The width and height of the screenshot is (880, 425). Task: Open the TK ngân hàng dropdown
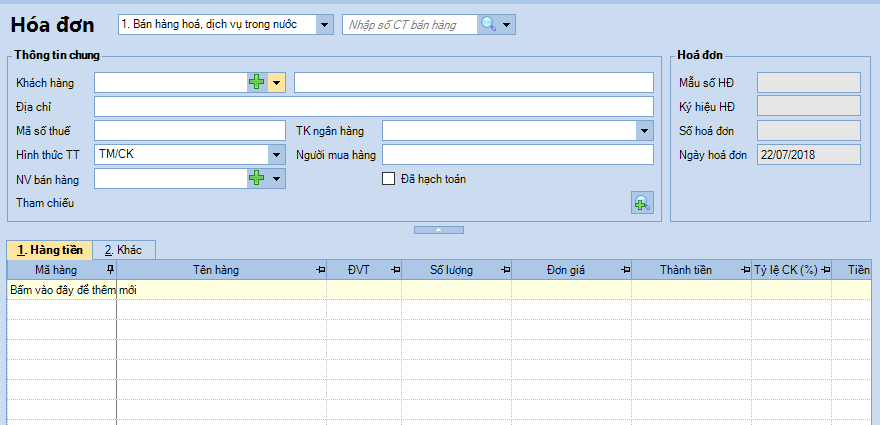[x=645, y=131]
